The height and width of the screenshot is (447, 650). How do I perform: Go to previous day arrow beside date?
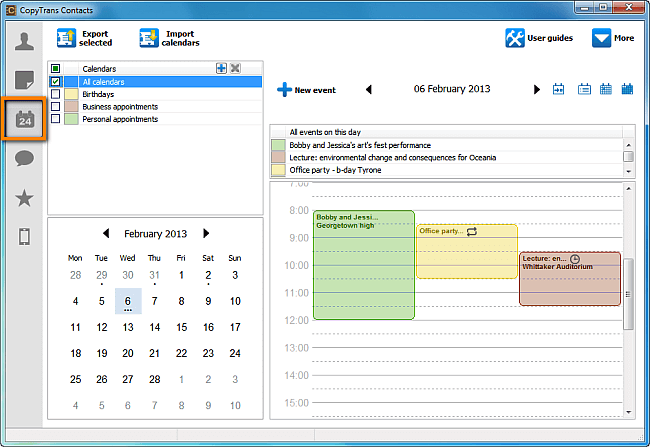point(369,89)
